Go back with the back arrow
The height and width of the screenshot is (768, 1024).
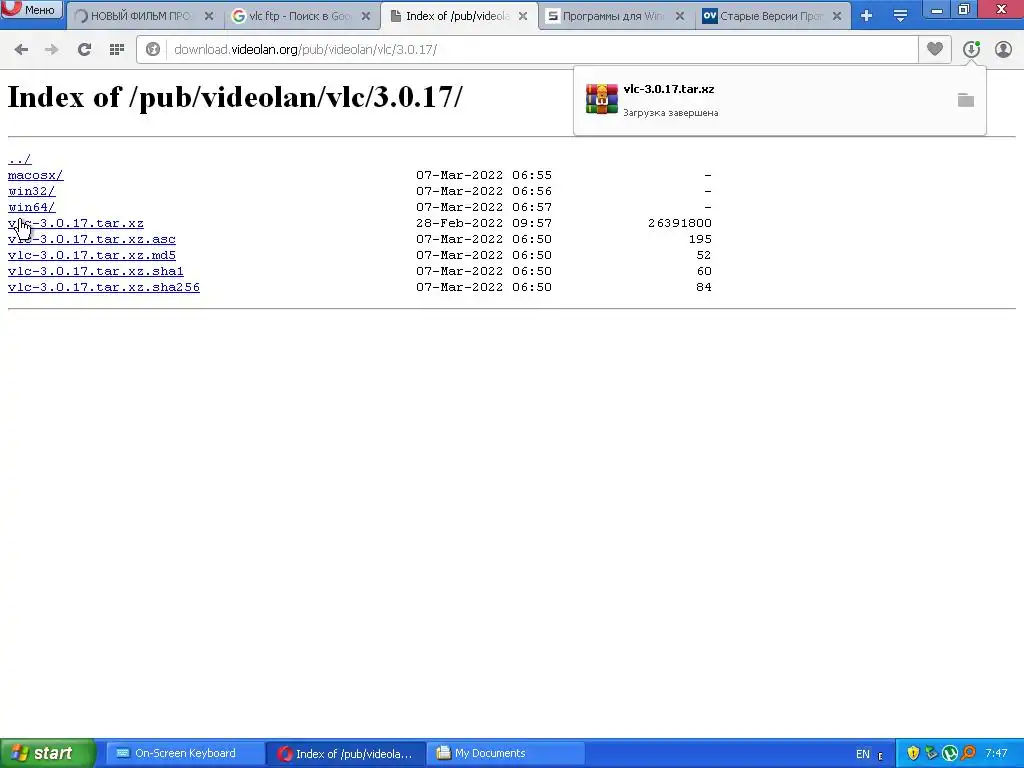(x=21, y=50)
